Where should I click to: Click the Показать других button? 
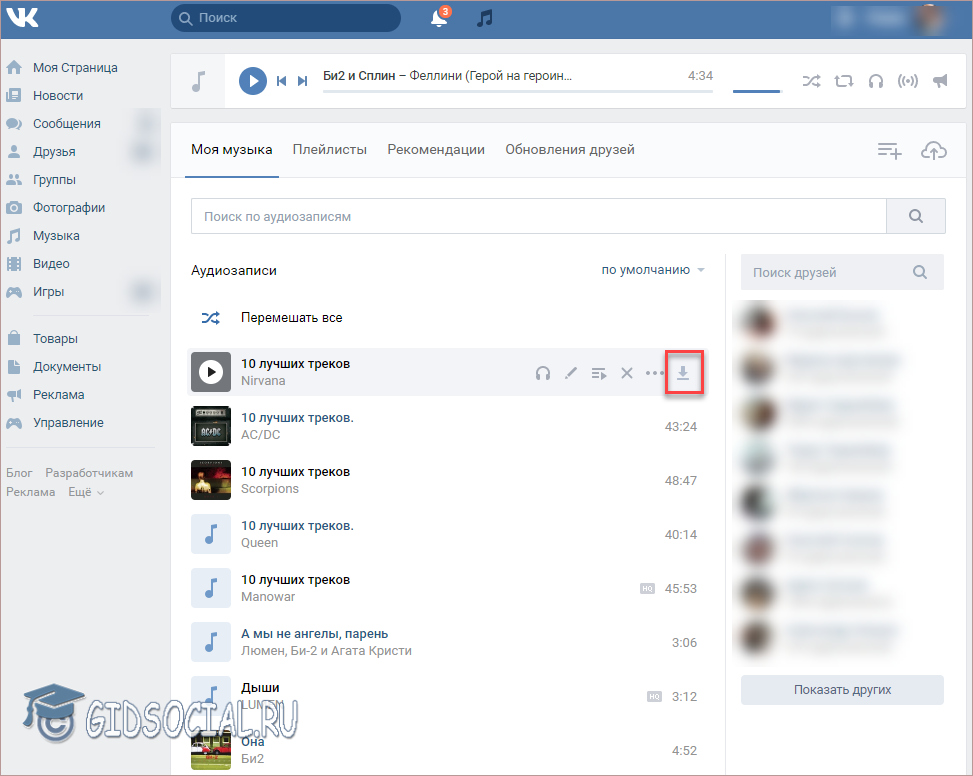tap(842, 690)
